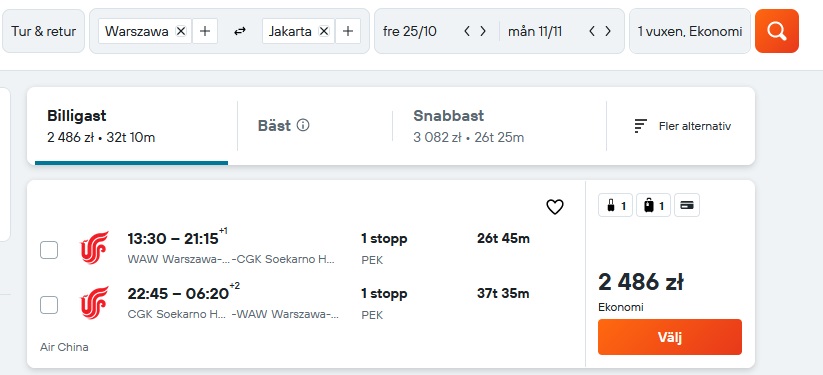Click the 22:45 – 06:20 return flight times
The height and width of the screenshot is (375, 823).
coord(178,293)
